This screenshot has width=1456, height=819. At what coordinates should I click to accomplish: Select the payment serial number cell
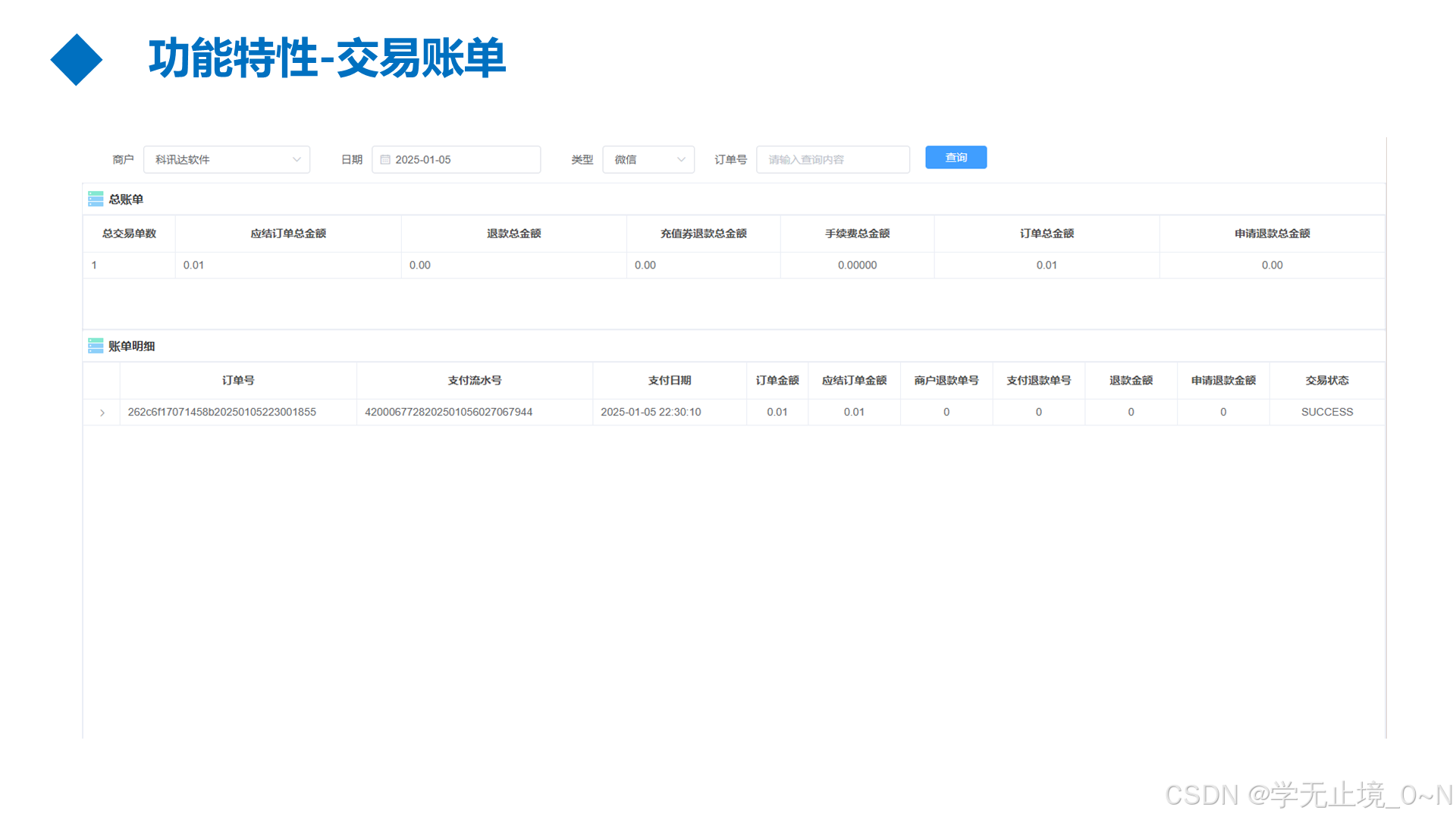click(x=449, y=412)
